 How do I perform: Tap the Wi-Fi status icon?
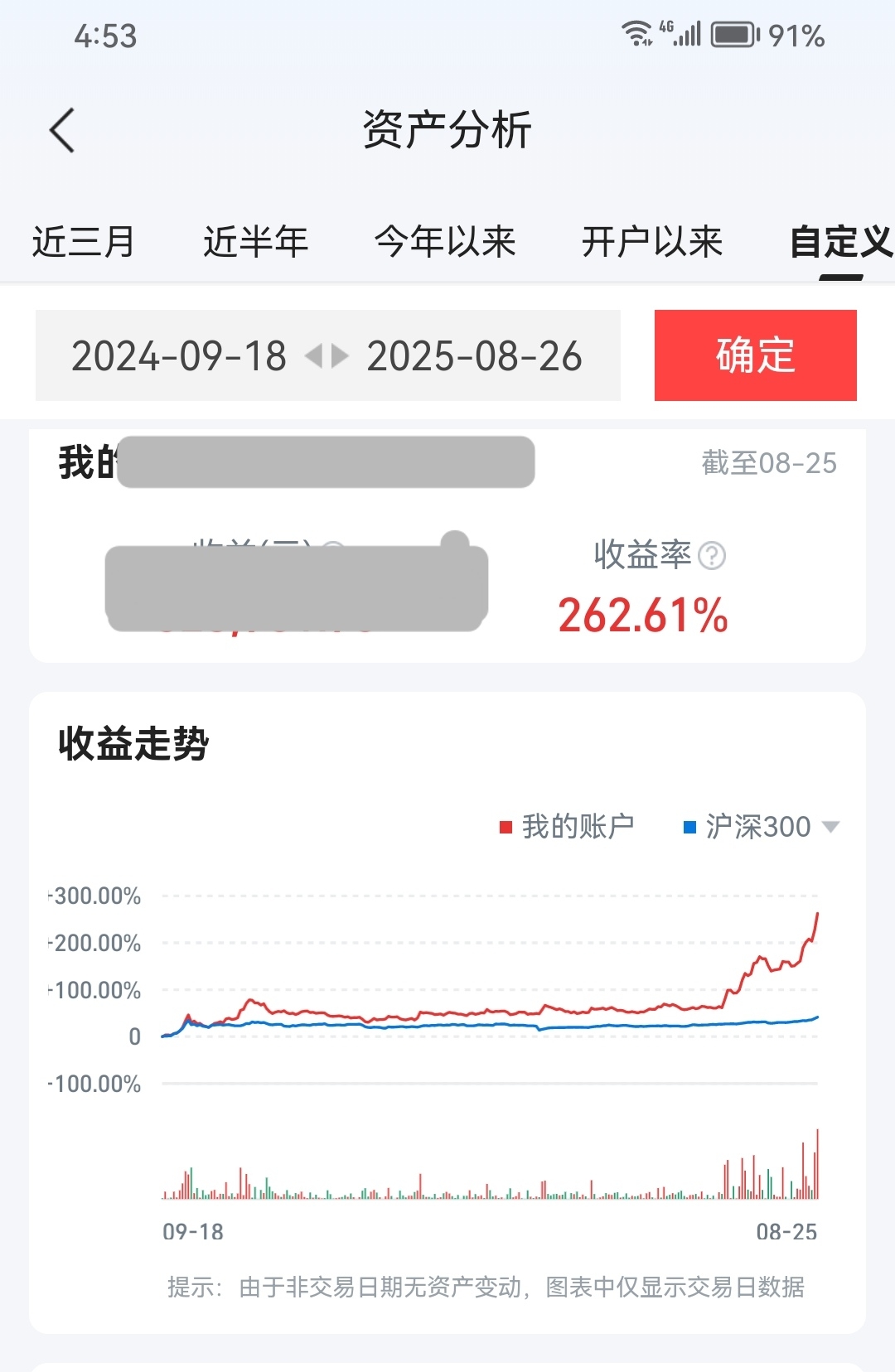636,33
